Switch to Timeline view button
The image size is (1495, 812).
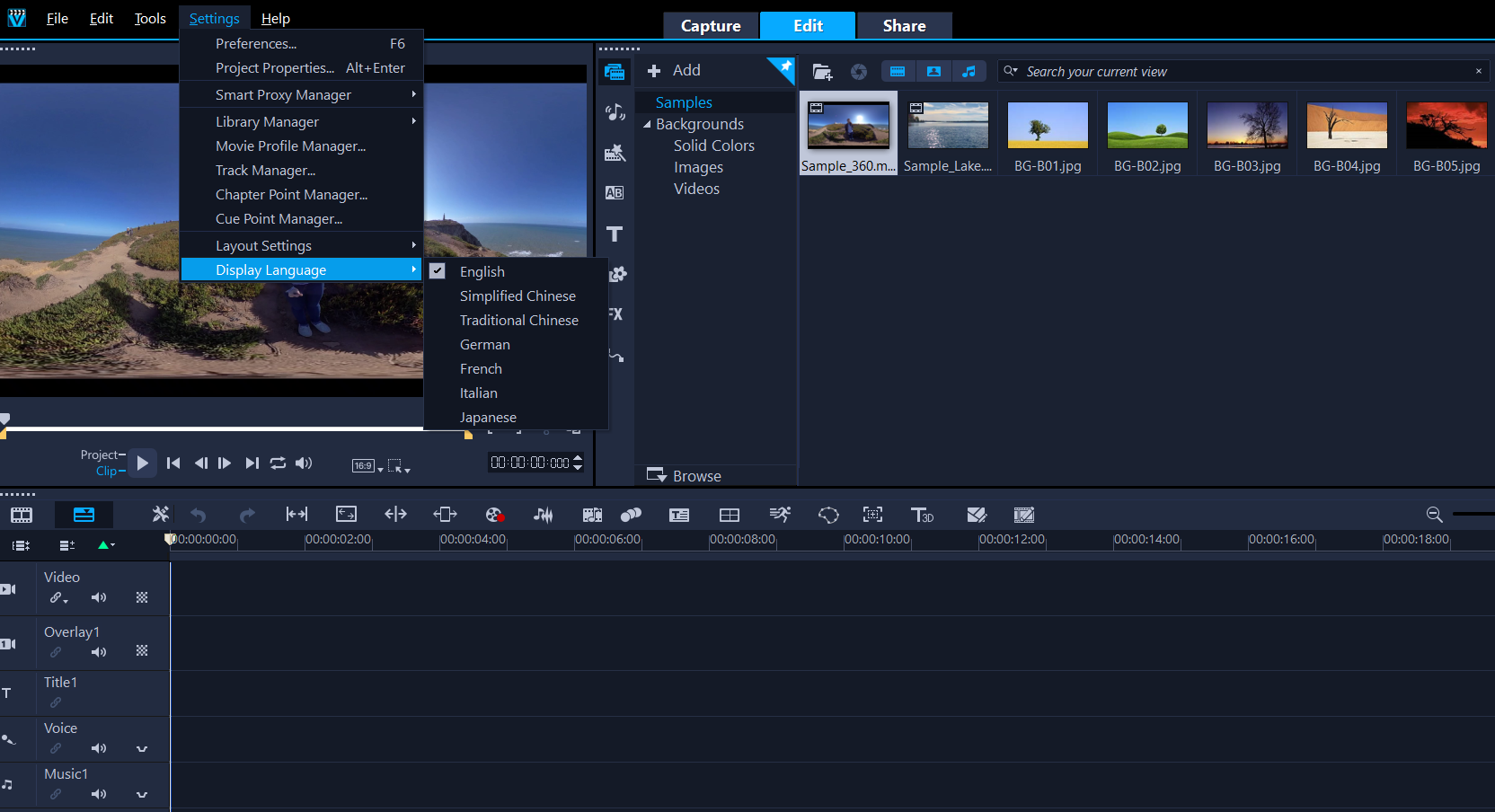84,515
